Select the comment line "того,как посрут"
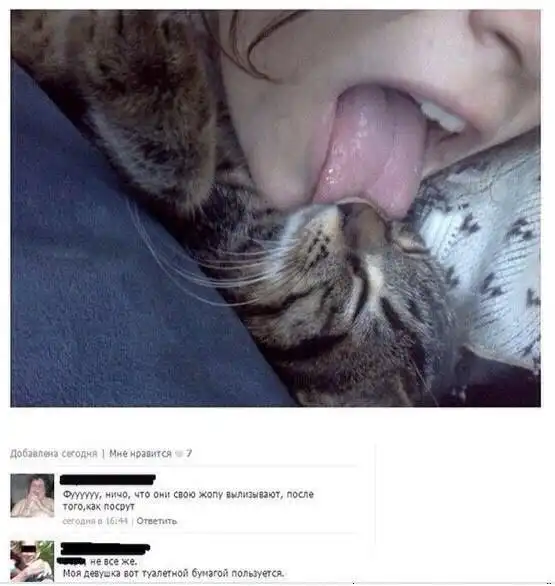The image size is (555, 586). pos(98,507)
